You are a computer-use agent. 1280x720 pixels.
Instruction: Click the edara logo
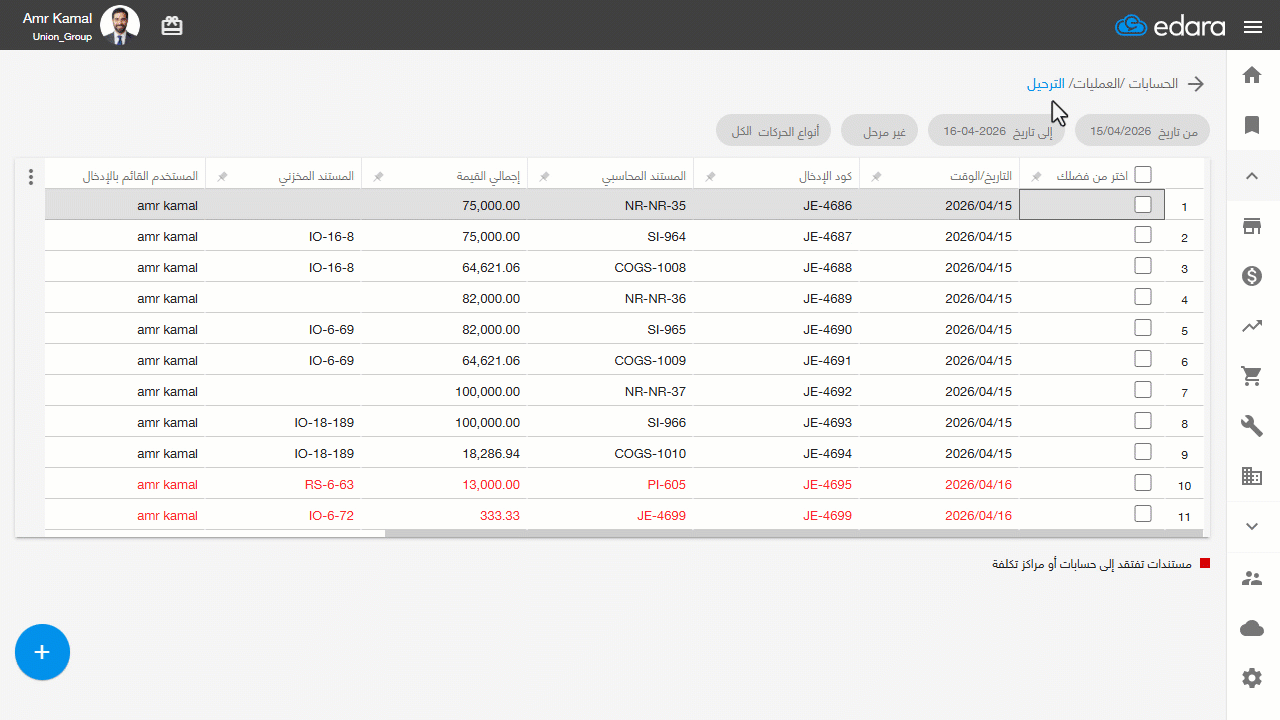(1170, 26)
